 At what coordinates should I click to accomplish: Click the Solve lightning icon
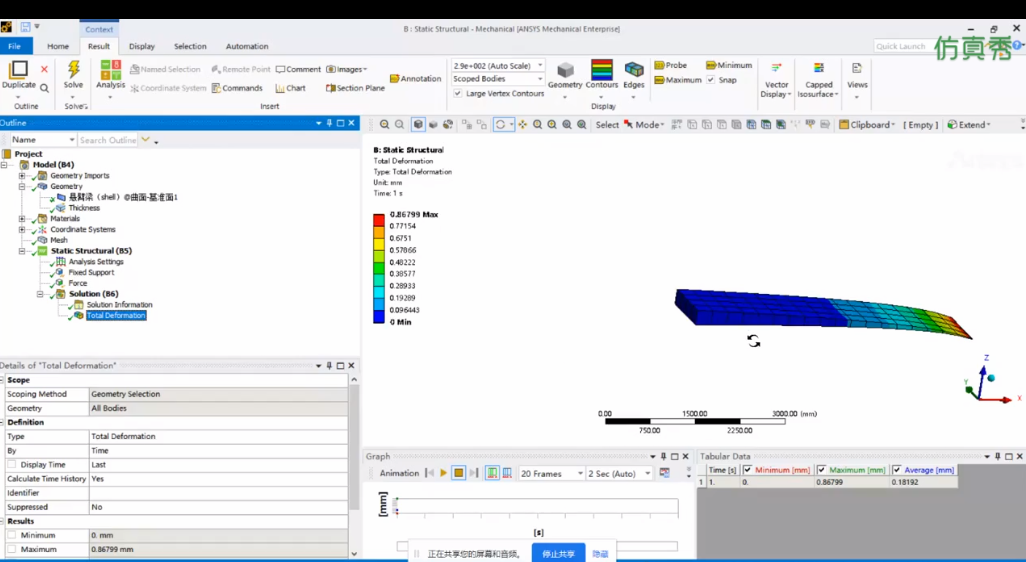click(x=73, y=69)
